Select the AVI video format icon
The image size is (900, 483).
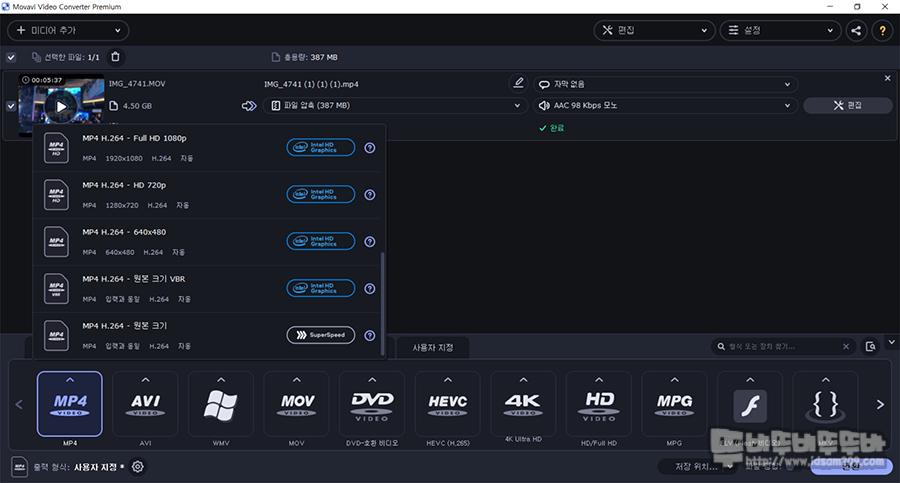145,404
